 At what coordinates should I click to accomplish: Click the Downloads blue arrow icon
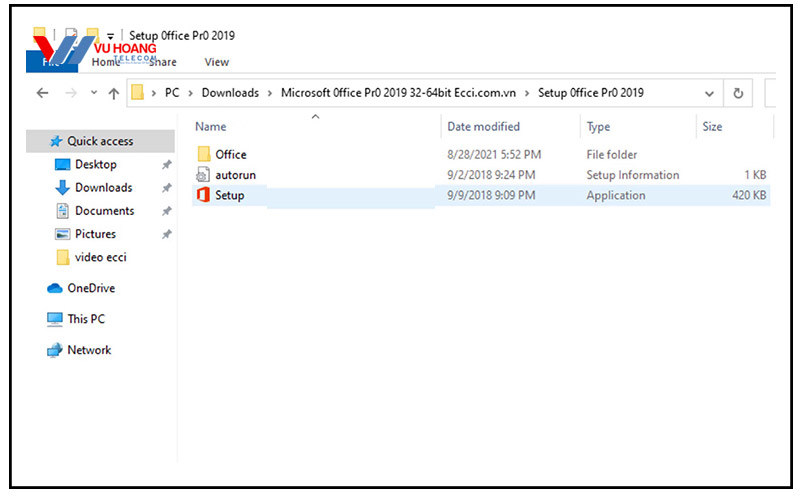point(62,188)
